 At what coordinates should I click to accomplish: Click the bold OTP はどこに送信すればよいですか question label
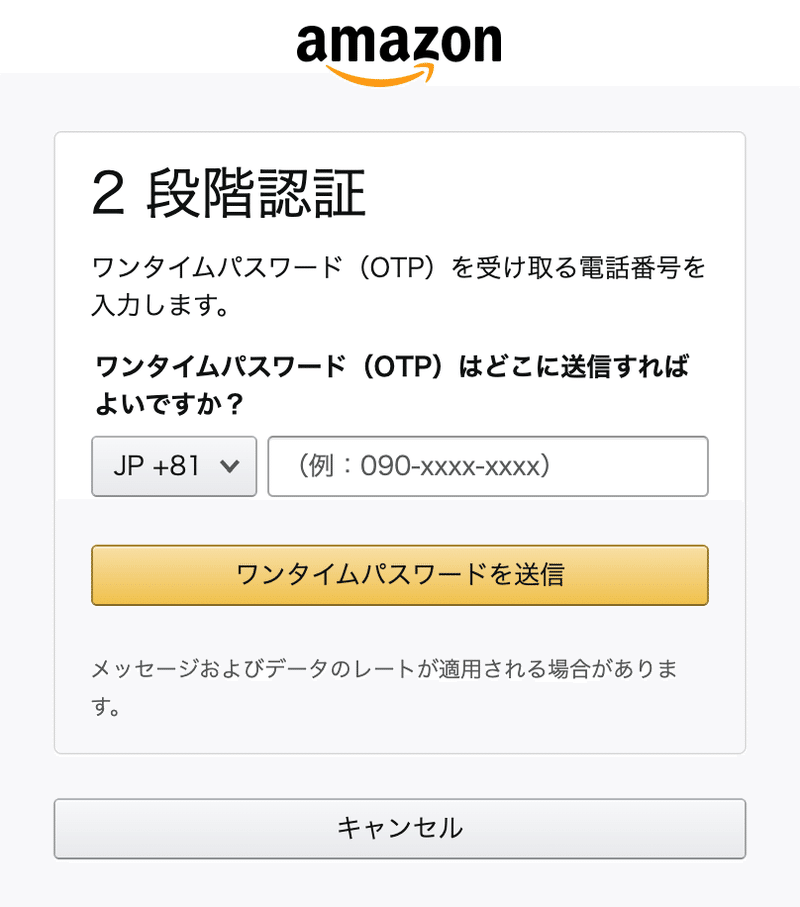392,385
